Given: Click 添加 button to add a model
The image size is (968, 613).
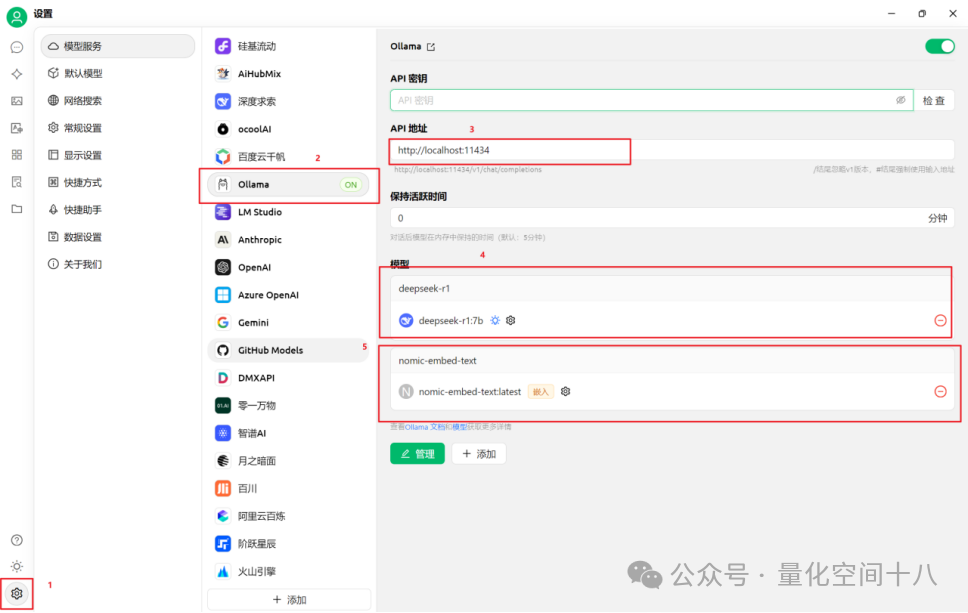Looking at the screenshot, I should pyautogui.click(x=479, y=454).
